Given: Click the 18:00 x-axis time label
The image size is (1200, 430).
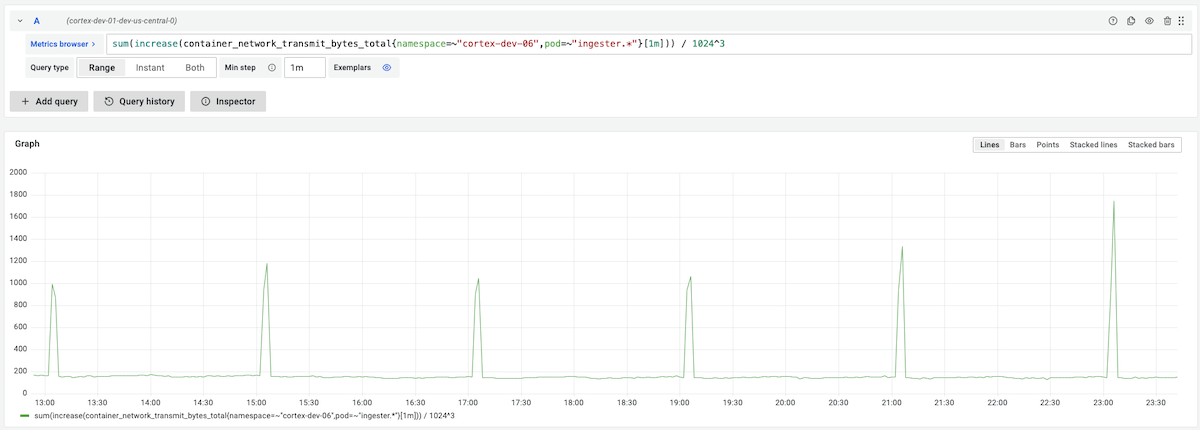Looking at the screenshot, I should [x=574, y=401].
